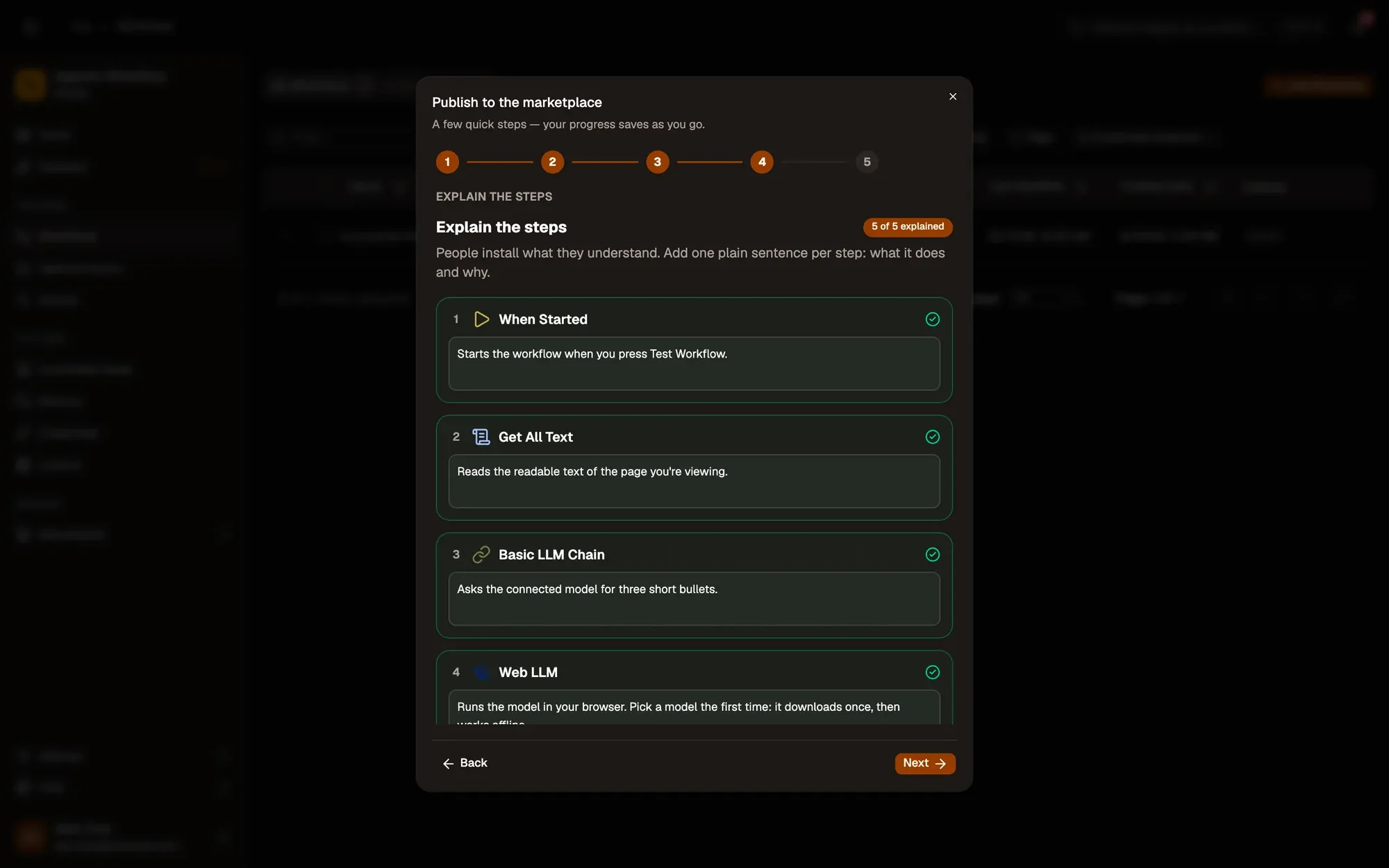Click the 'Publish to the marketplace' title

(517, 103)
